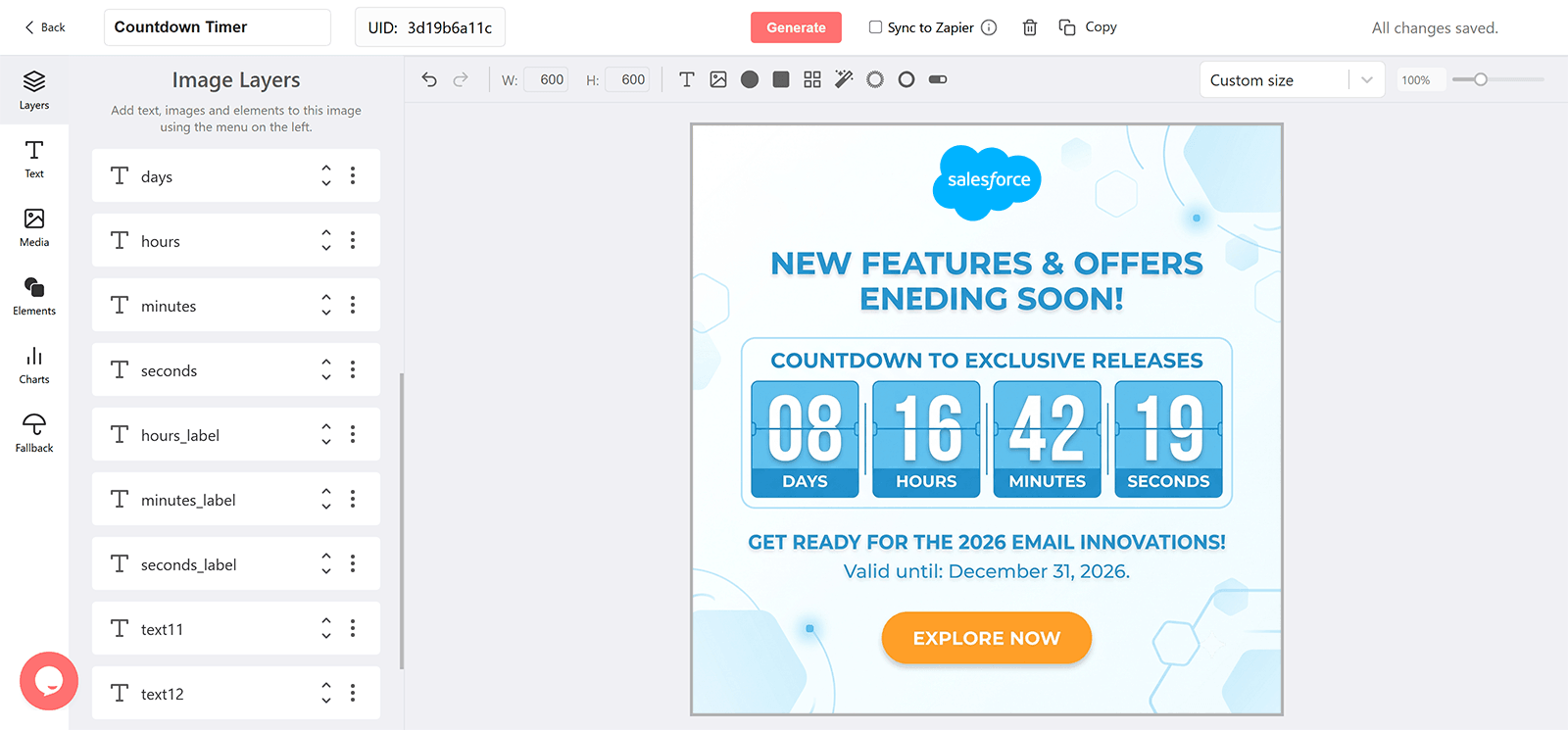This screenshot has height=730, width=1568.
Task: Select the text12 text layer
Action: coord(236,693)
